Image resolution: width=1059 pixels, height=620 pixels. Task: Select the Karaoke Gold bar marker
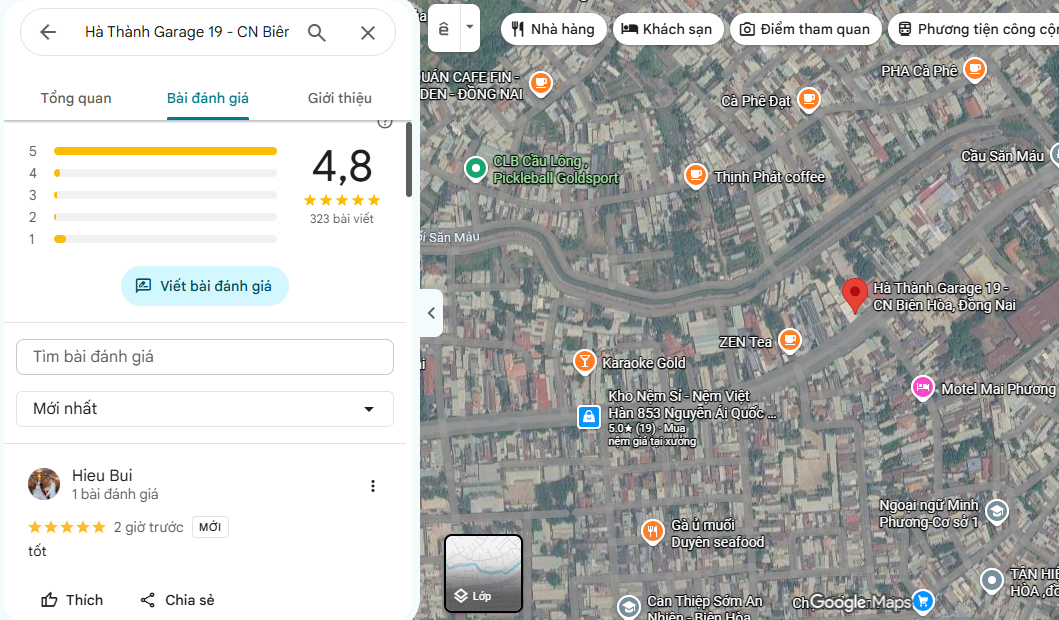[x=585, y=361]
